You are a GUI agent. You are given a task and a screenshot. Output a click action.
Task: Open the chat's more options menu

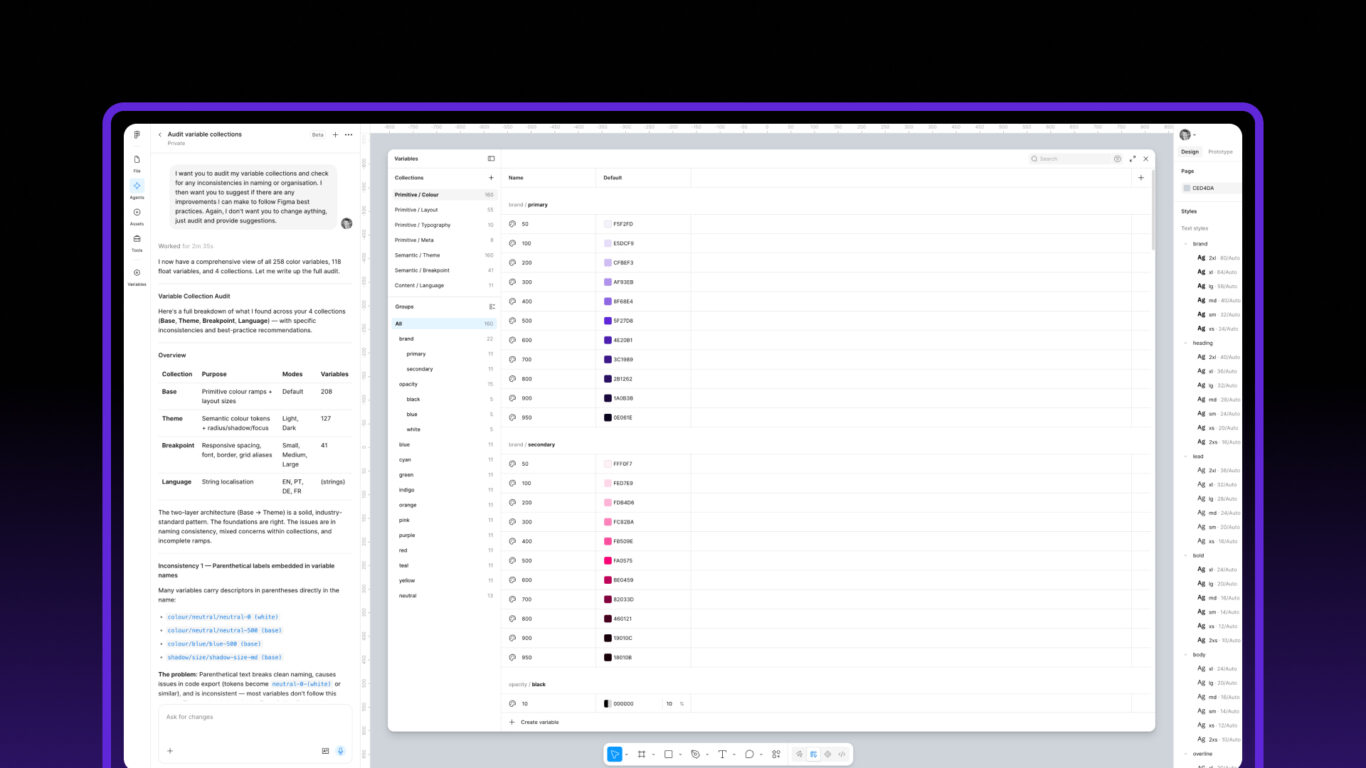(x=348, y=134)
